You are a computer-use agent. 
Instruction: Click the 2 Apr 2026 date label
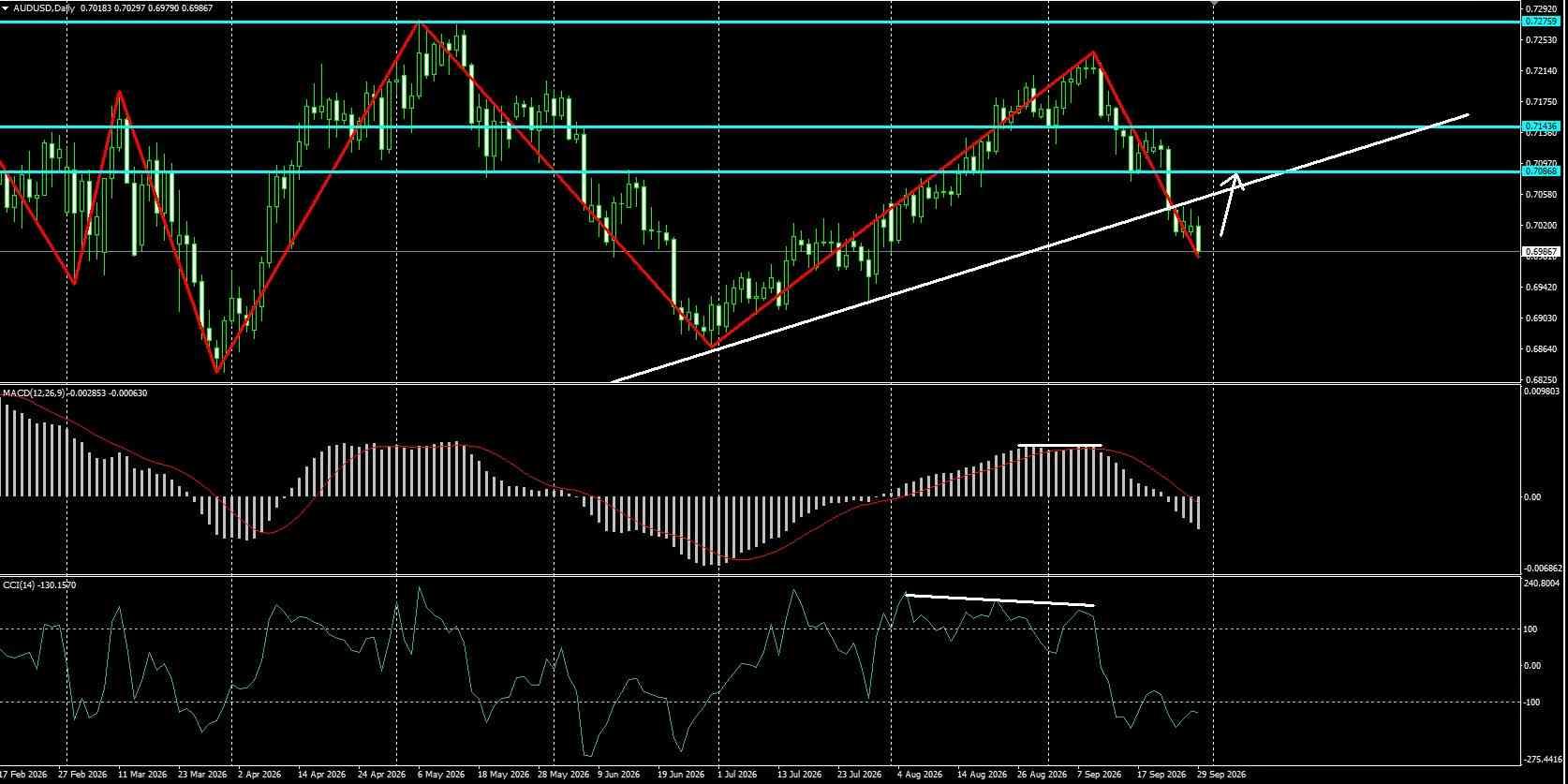259,775
